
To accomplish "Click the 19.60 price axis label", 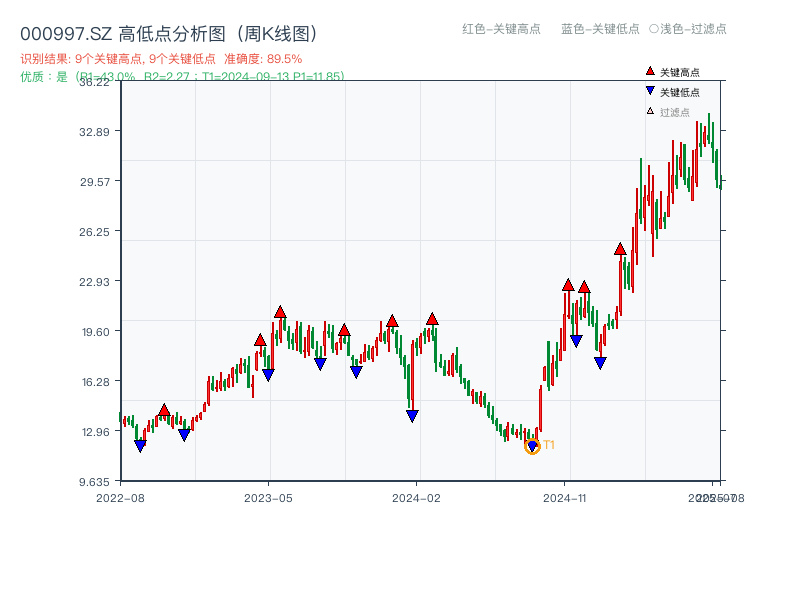I will 95,332.
